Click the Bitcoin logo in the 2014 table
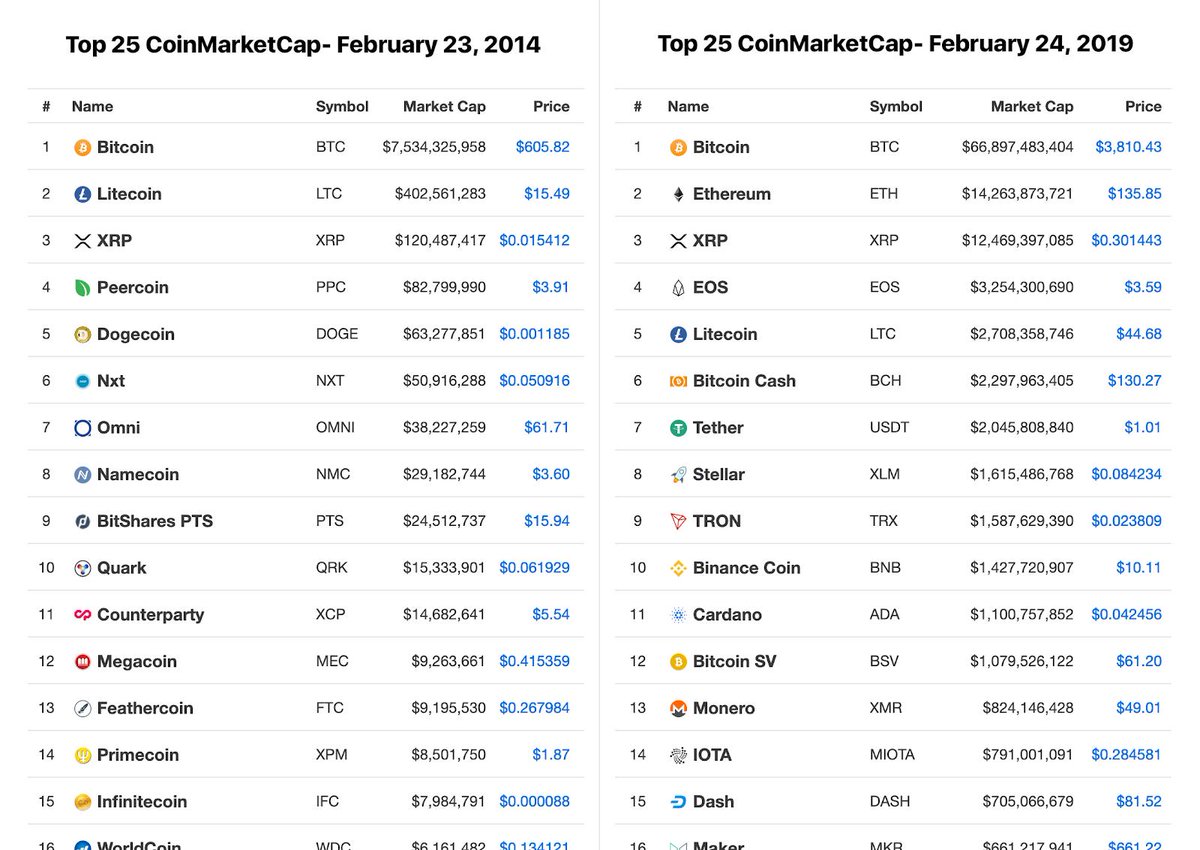This screenshot has height=850, width=1200. (x=83, y=147)
